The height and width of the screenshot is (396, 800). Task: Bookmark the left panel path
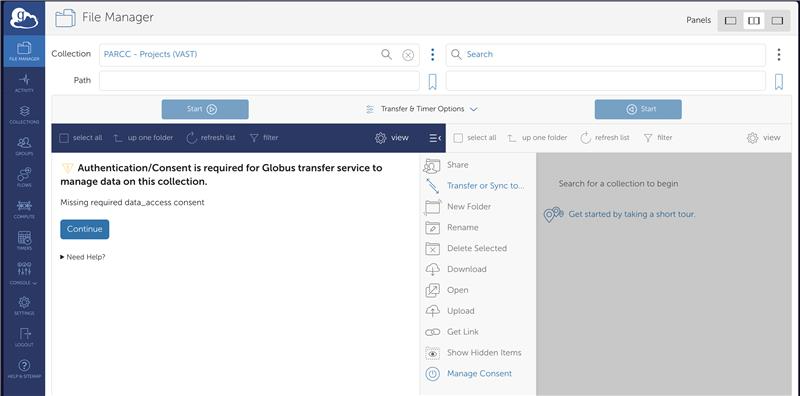(432, 82)
